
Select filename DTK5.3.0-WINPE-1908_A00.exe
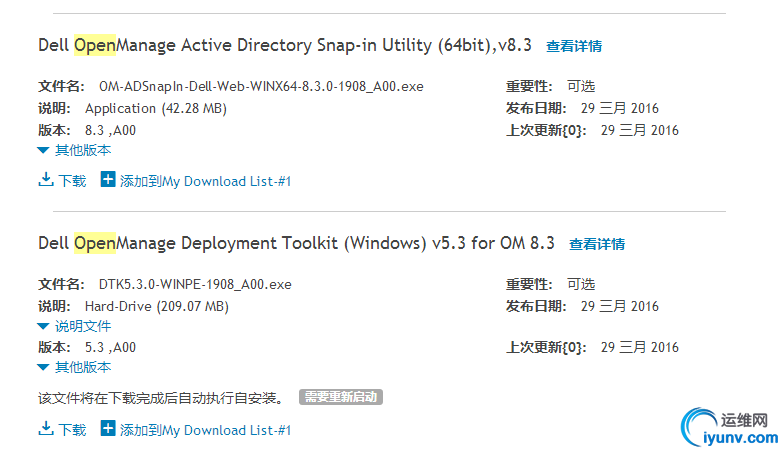(195, 284)
